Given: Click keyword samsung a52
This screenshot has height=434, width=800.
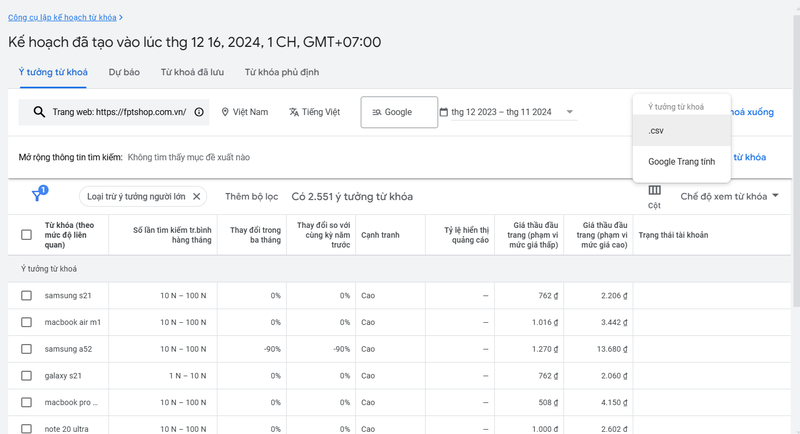Looking at the screenshot, I should coord(68,349).
